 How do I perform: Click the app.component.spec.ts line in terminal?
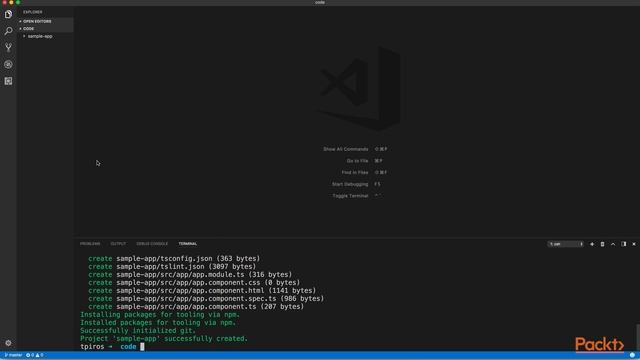click(x=206, y=299)
